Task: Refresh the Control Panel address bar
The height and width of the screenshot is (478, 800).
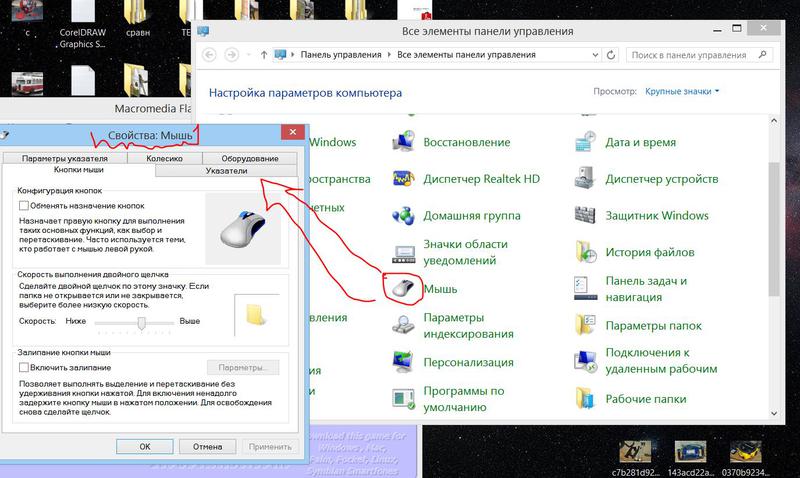Action: pos(611,55)
